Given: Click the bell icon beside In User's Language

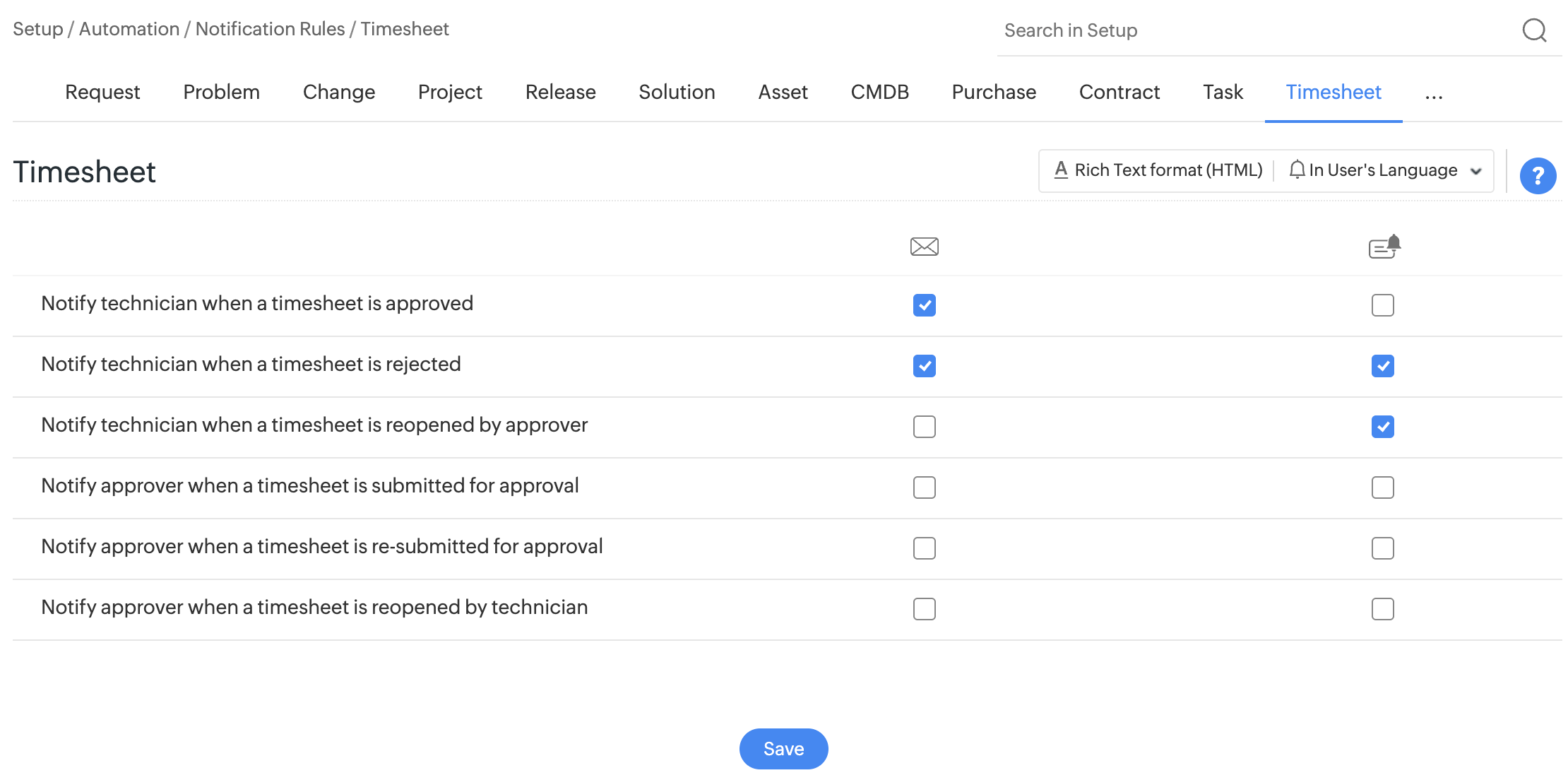Looking at the screenshot, I should tap(1297, 170).
